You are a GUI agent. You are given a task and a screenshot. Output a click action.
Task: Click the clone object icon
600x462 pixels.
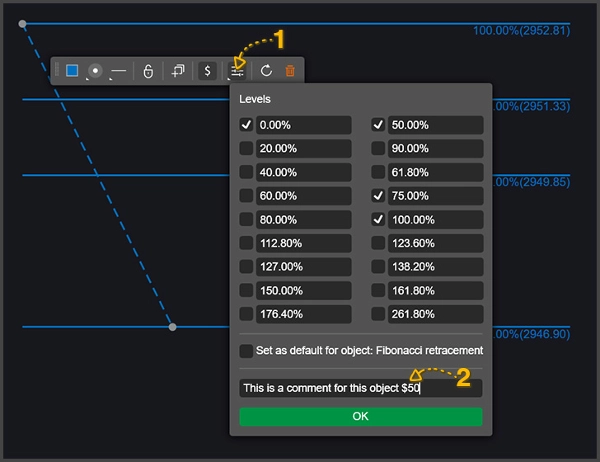[178, 71]
